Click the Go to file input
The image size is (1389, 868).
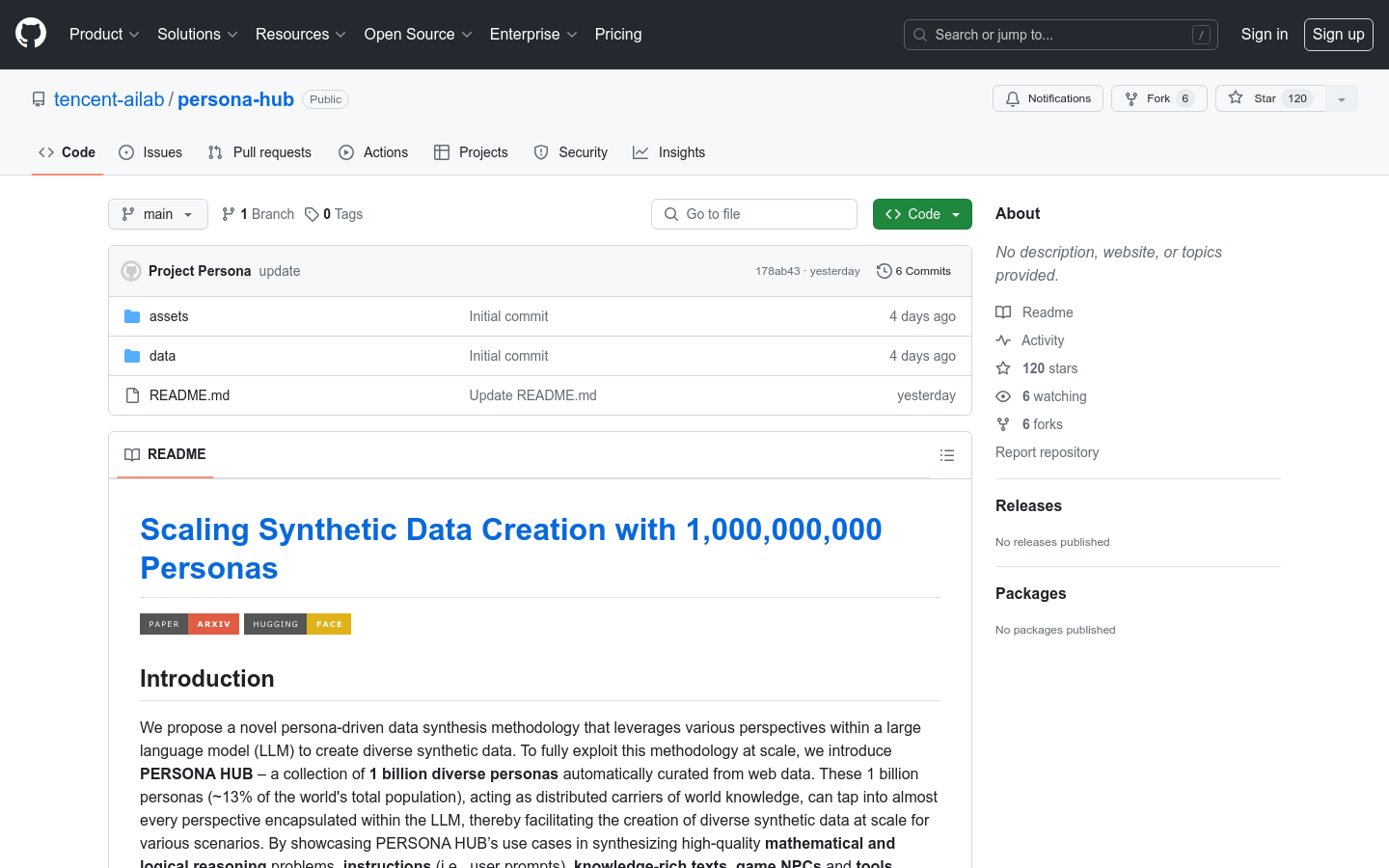coord(754,214)
